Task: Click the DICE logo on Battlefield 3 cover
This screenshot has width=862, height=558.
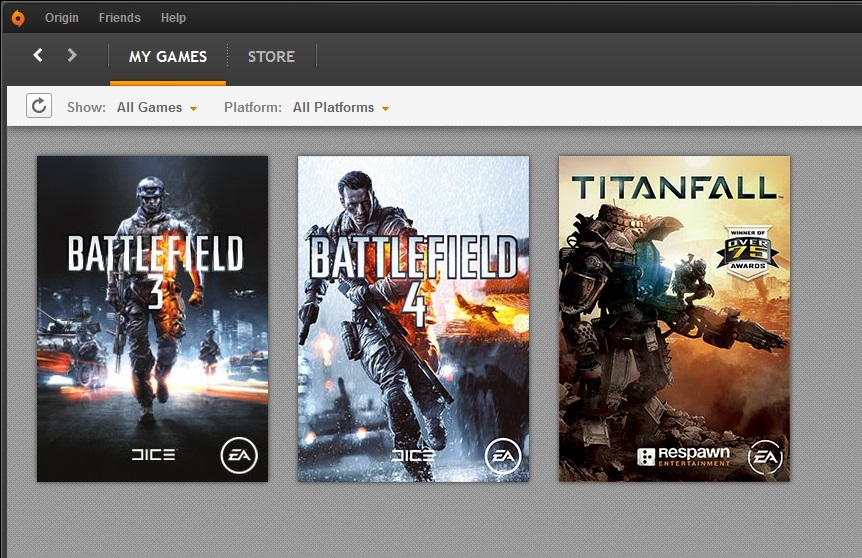Action: click(x=153, y=455)
